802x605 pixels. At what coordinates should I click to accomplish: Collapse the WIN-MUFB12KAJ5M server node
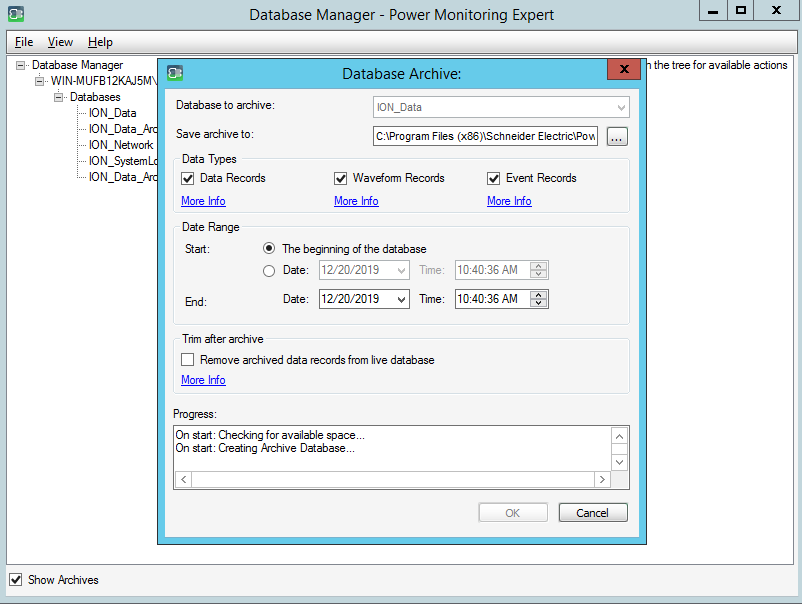[x=39, y=81]
